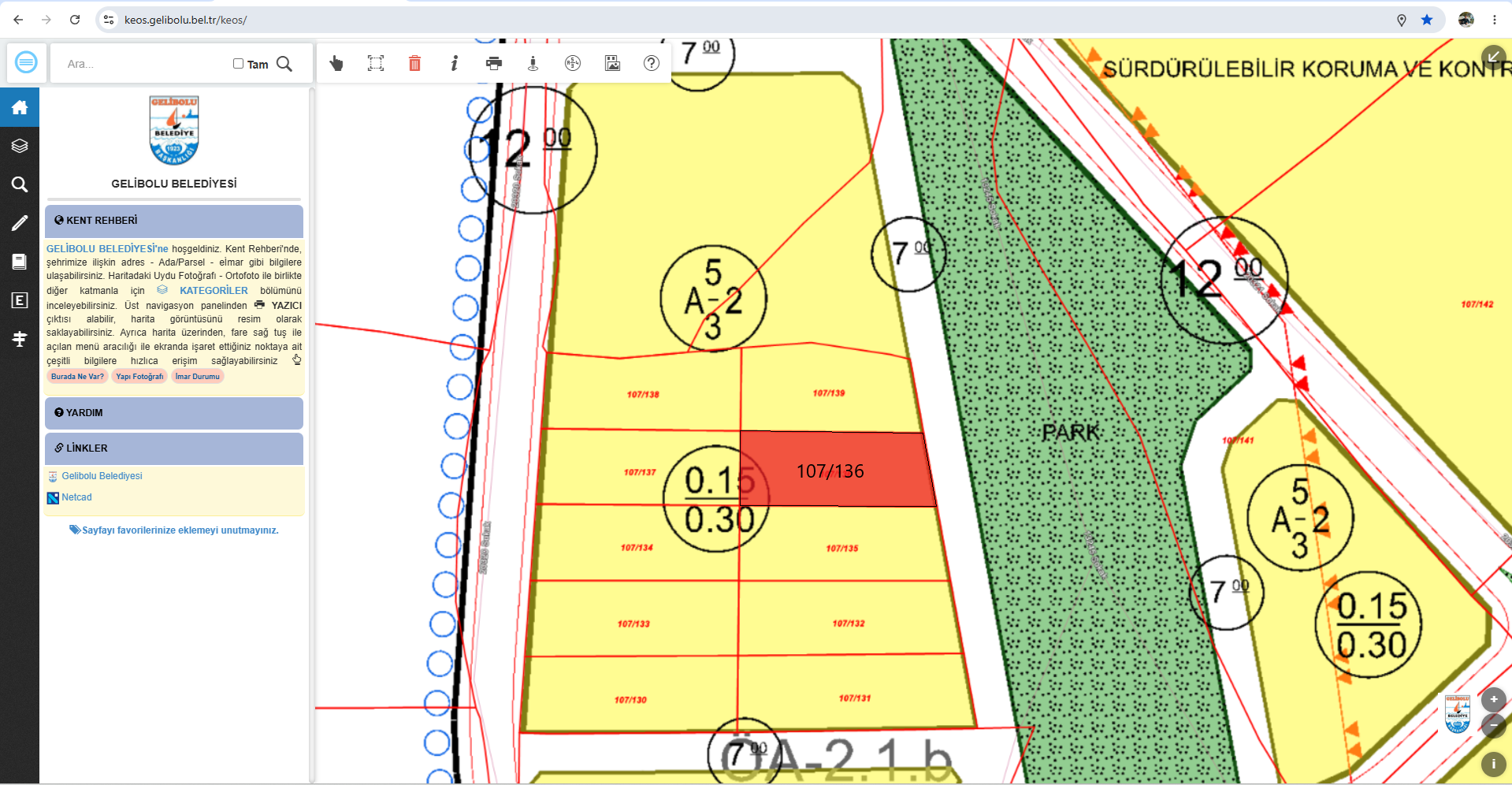Click parcel label 107/130
This screenshot has width=1512, height=785.
click(630, 700)
